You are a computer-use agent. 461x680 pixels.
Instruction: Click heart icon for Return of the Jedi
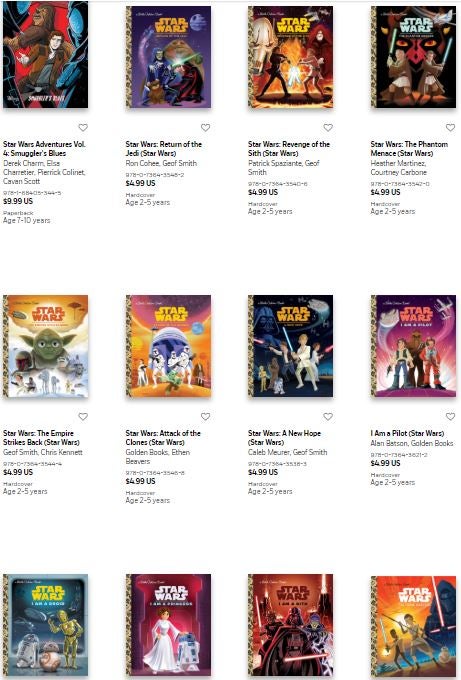[x=205, y=128]
